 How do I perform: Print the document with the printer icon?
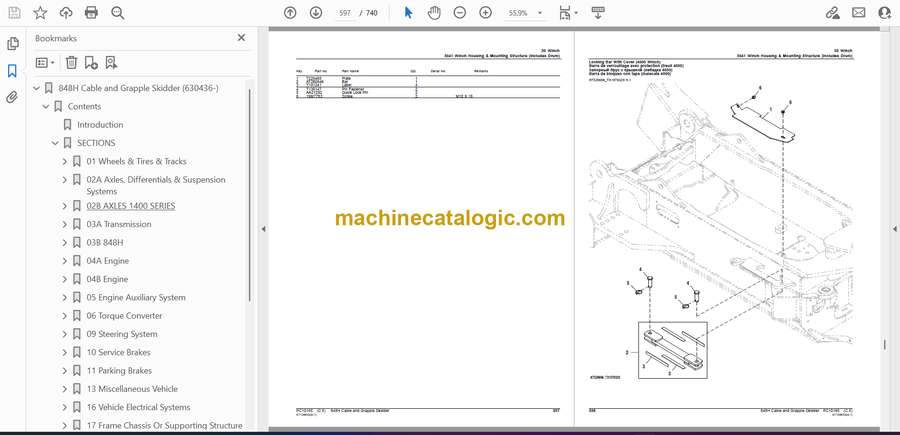tap(91, 13)
